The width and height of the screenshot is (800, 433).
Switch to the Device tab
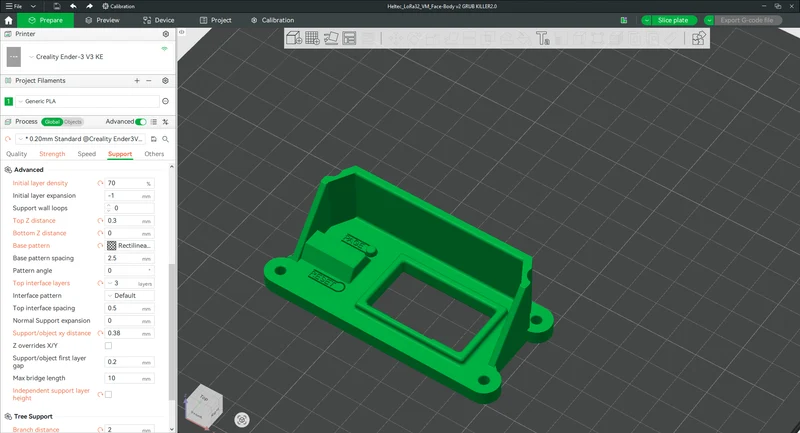coord(159,20)
